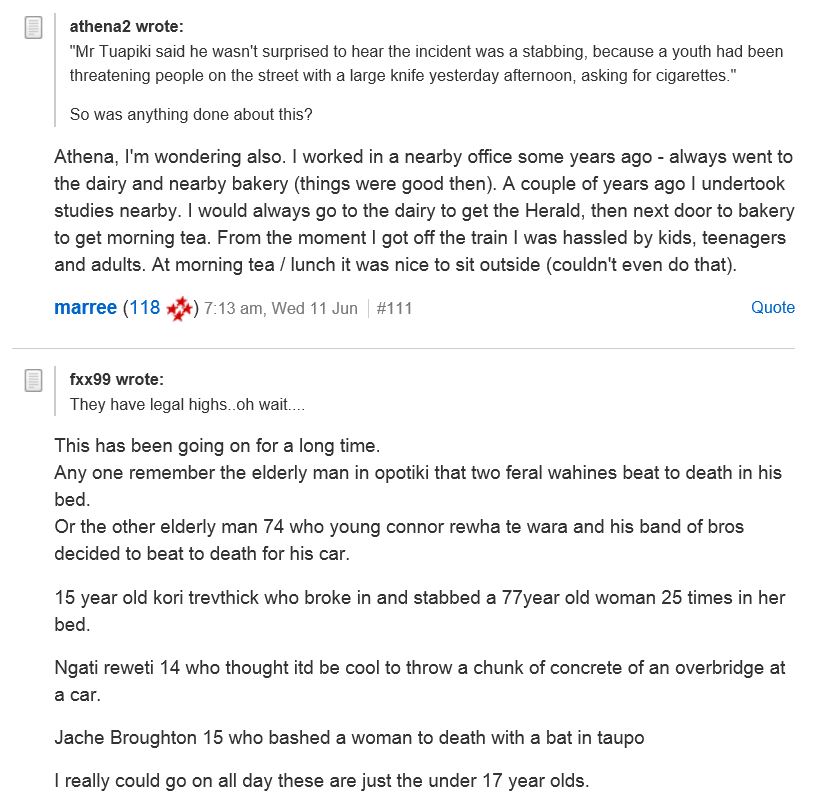Click the quoted Mr Tuapiki statement
Image resolution: width=818 pixels, height=795 pixels.
(x=426, y=62)
